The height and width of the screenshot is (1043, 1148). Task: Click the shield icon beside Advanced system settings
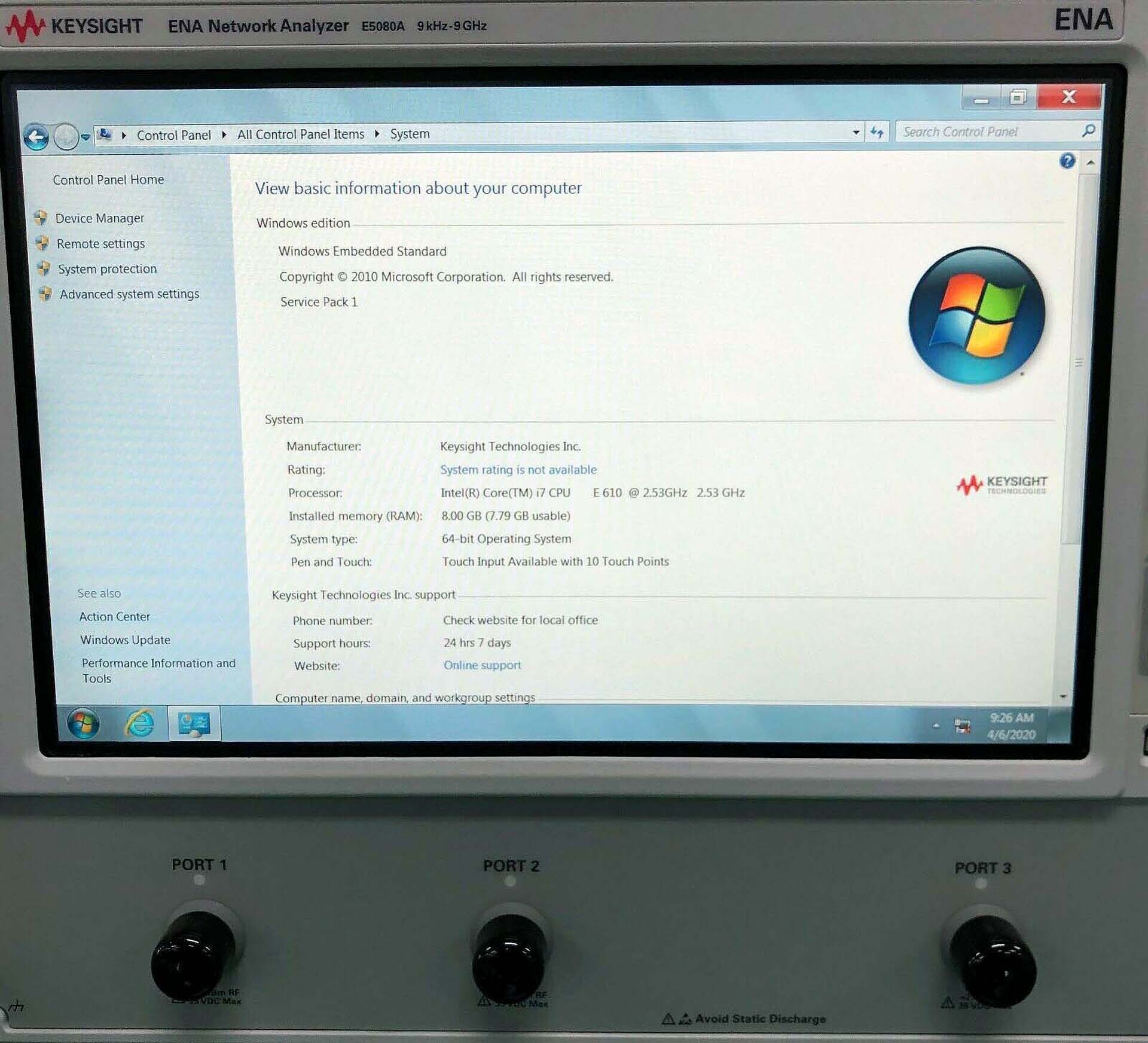click(45, 293)
